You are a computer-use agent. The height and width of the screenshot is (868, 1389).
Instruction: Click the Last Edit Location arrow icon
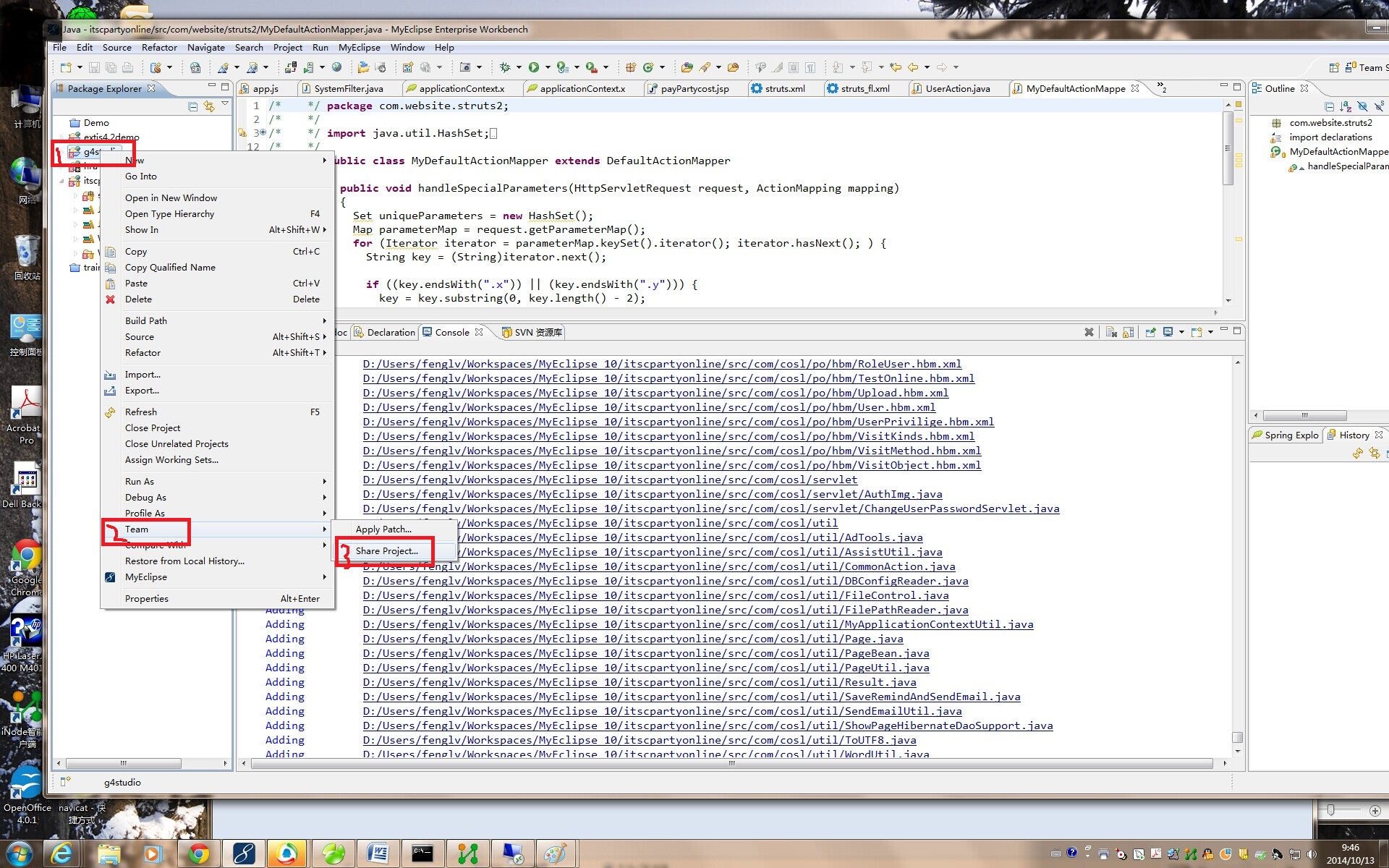coord(896,67)
